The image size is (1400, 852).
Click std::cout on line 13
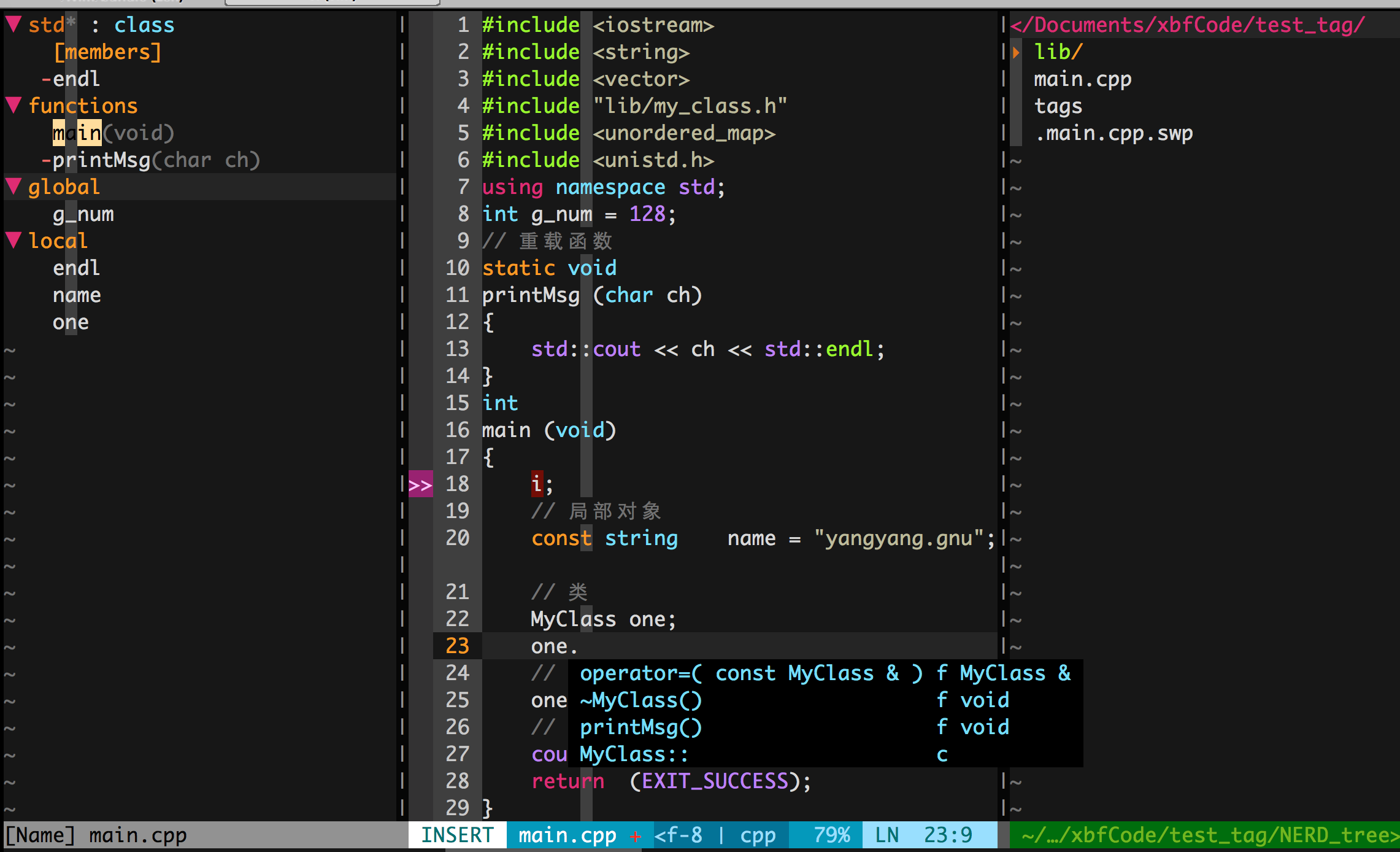tap(586, 349)
